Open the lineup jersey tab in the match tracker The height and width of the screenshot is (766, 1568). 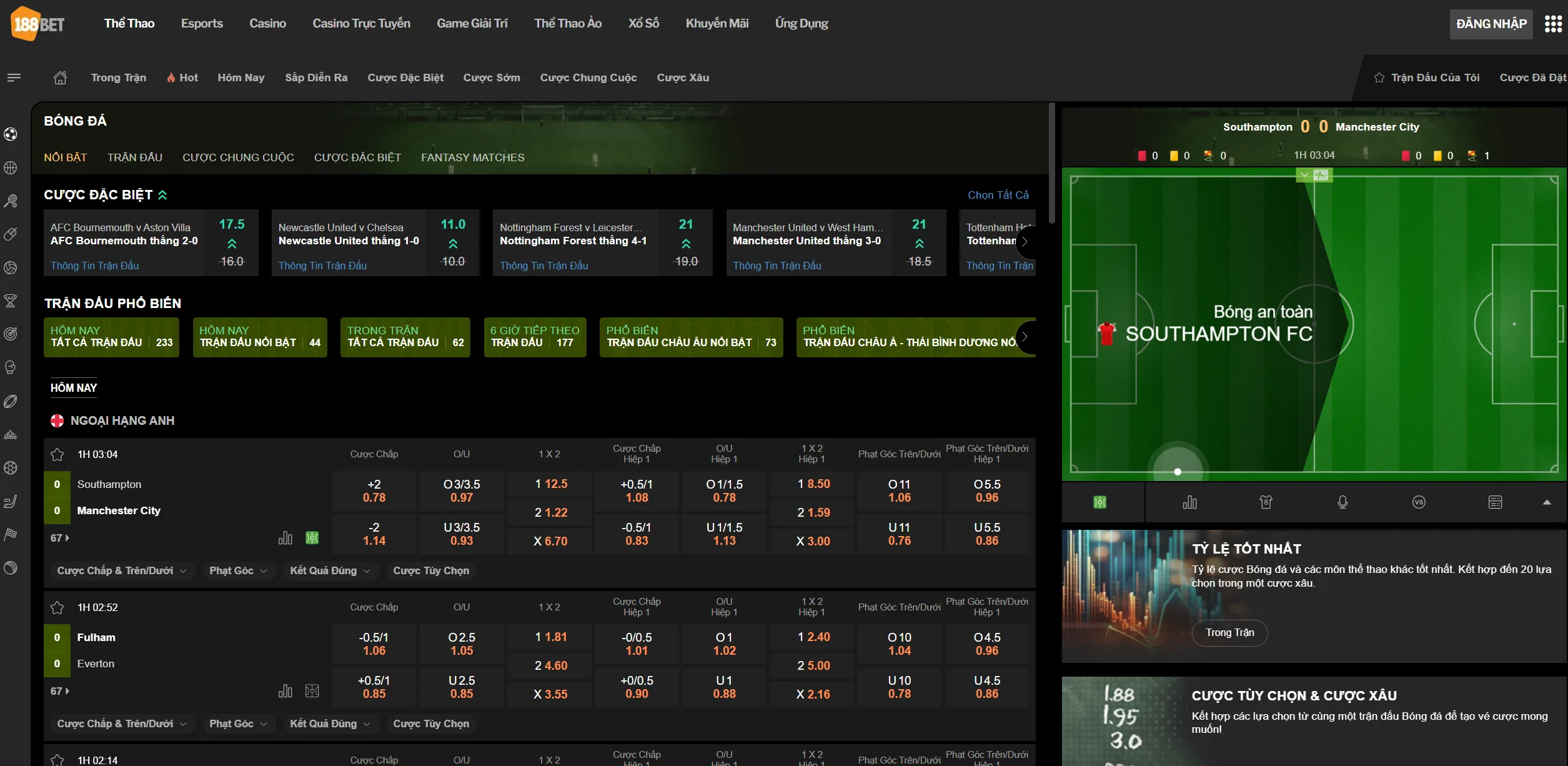click(1266, 502)
